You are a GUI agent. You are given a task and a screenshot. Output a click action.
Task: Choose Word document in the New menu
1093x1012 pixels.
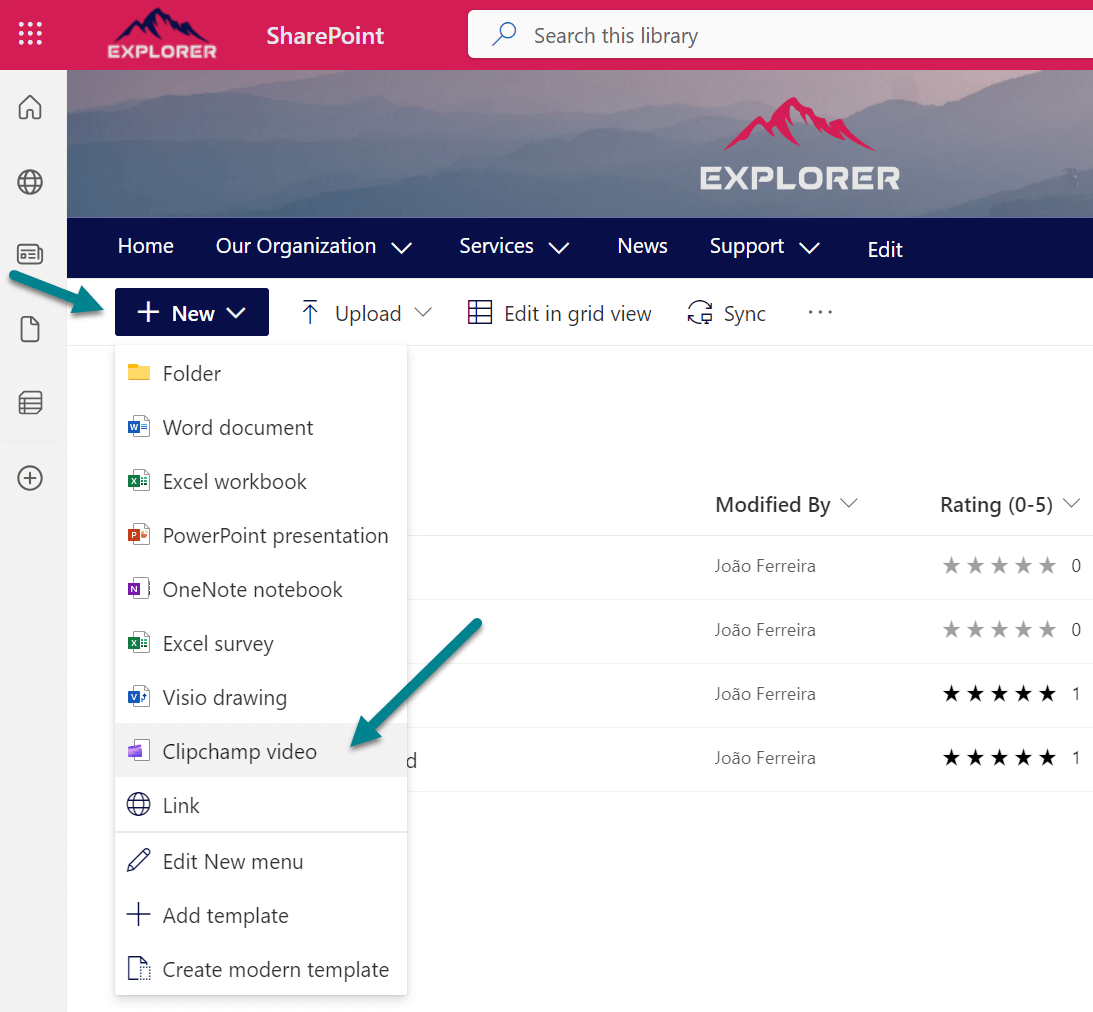click(238, 428)
